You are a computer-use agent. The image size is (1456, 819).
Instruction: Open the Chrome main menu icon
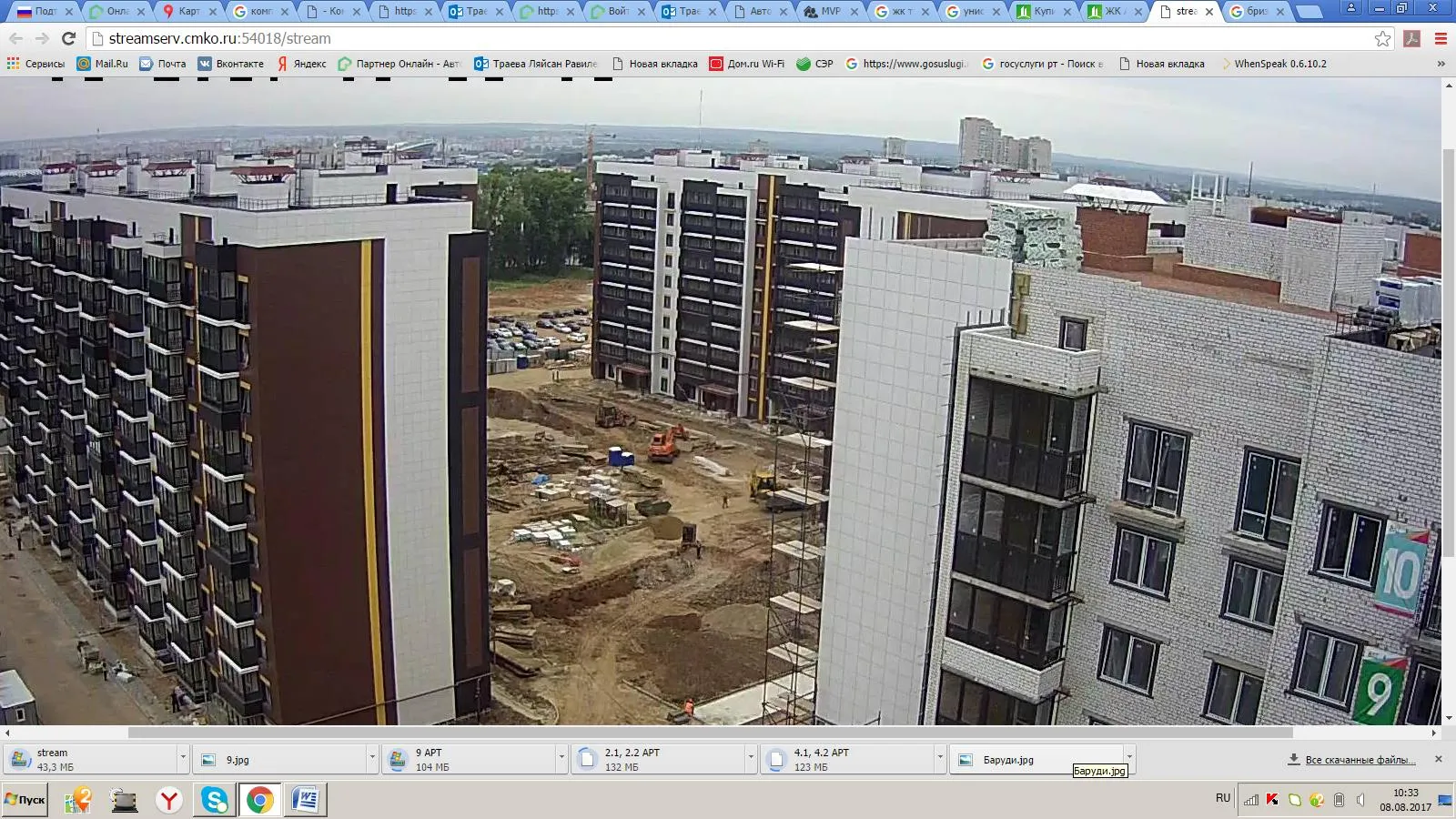point(1441,38)
